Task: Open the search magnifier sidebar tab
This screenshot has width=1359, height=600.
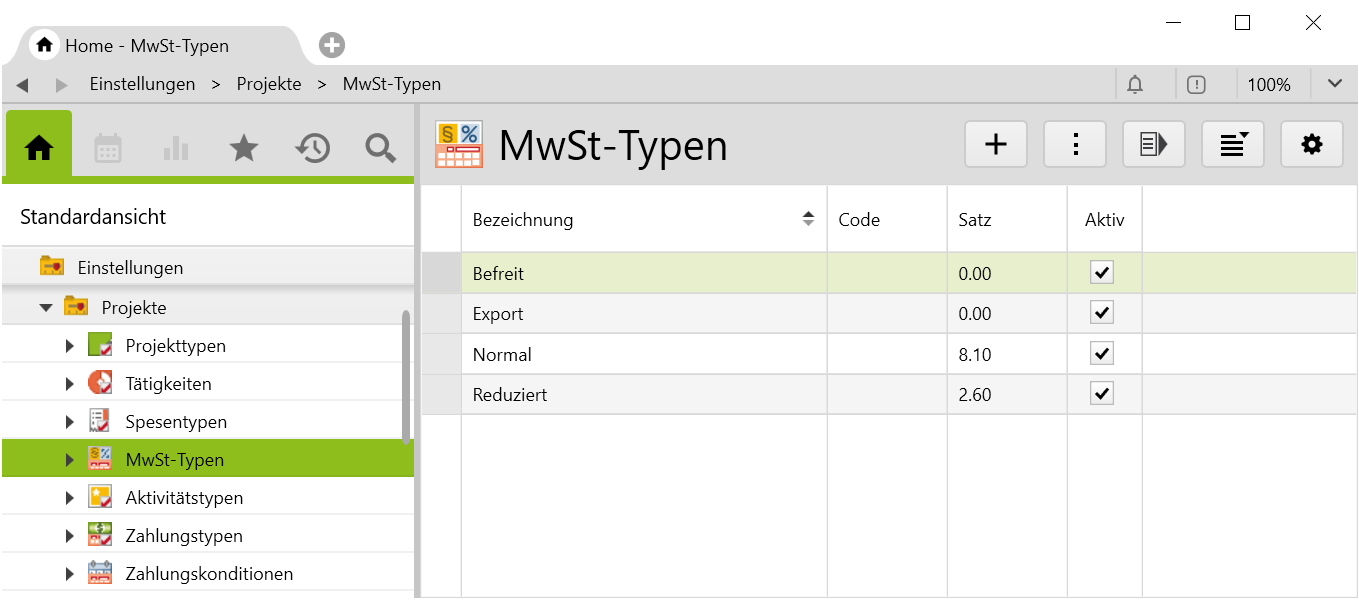Action: tap(380, 149)
